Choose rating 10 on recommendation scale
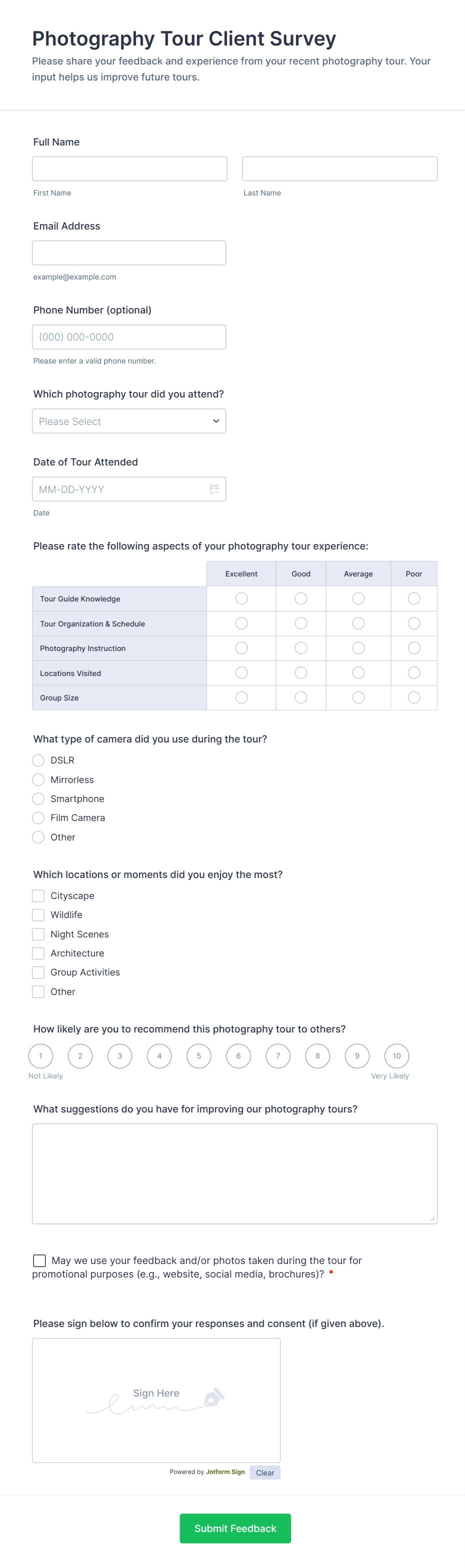This screenshot has height=1568, width=465. point(397,1056)
